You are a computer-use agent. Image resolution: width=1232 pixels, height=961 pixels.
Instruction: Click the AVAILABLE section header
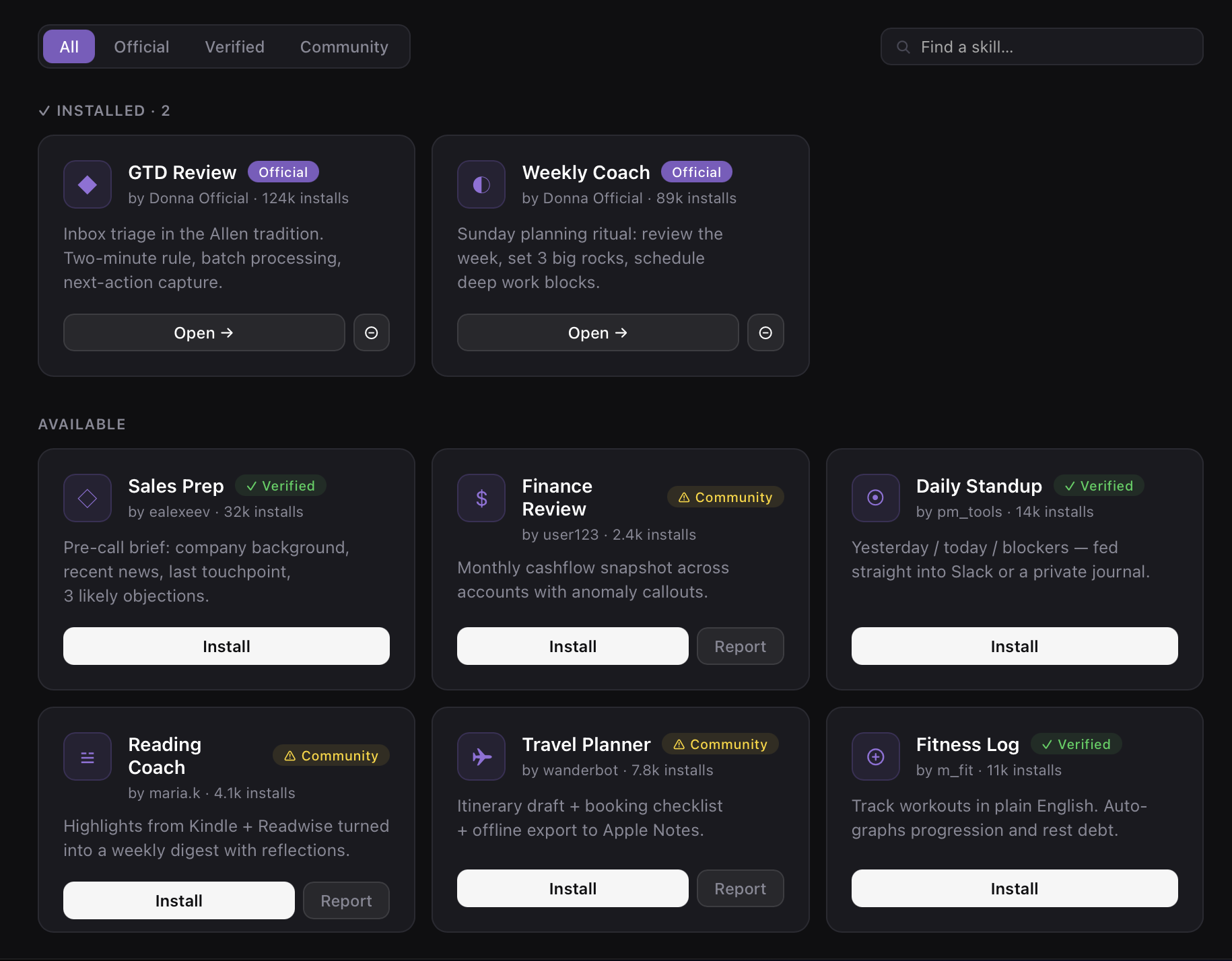[81, 424]
